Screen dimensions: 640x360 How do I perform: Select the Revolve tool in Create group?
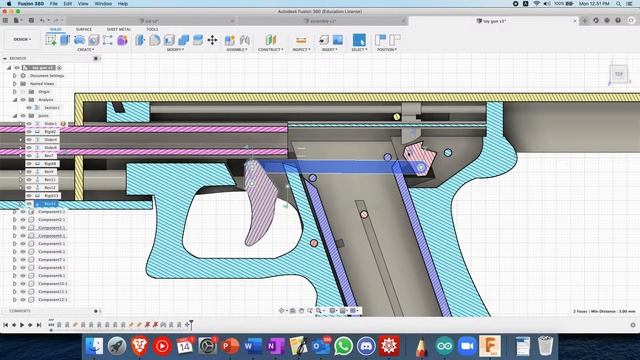[79, 40]
